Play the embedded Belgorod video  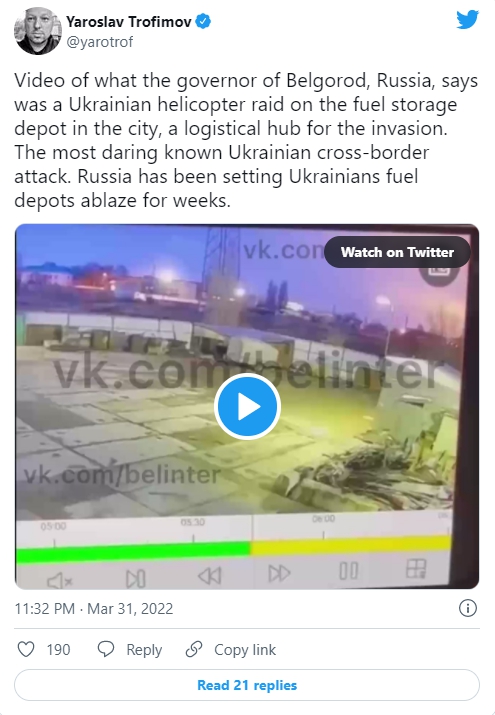coord(247,406)
